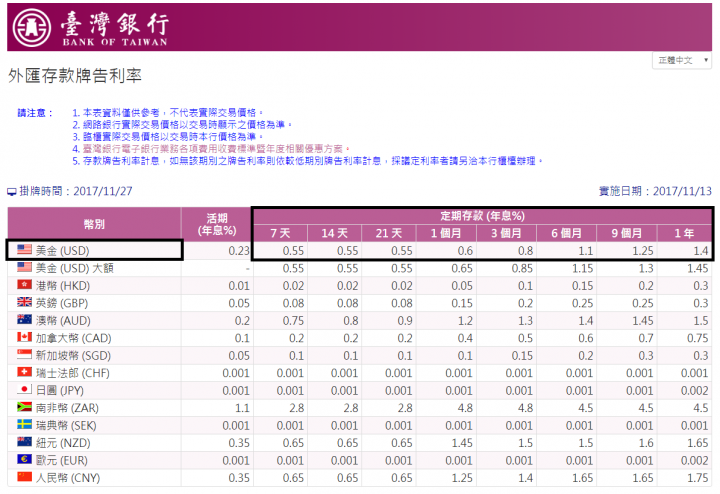Click the China flag next to 人民幣 (CNY)
720x494 pixels.
24,477
